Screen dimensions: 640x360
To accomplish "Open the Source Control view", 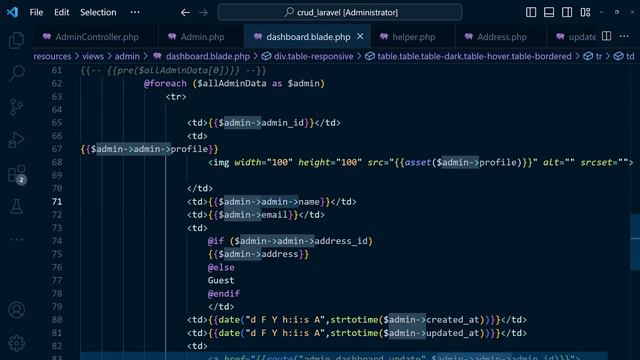I will click(16, 107).
